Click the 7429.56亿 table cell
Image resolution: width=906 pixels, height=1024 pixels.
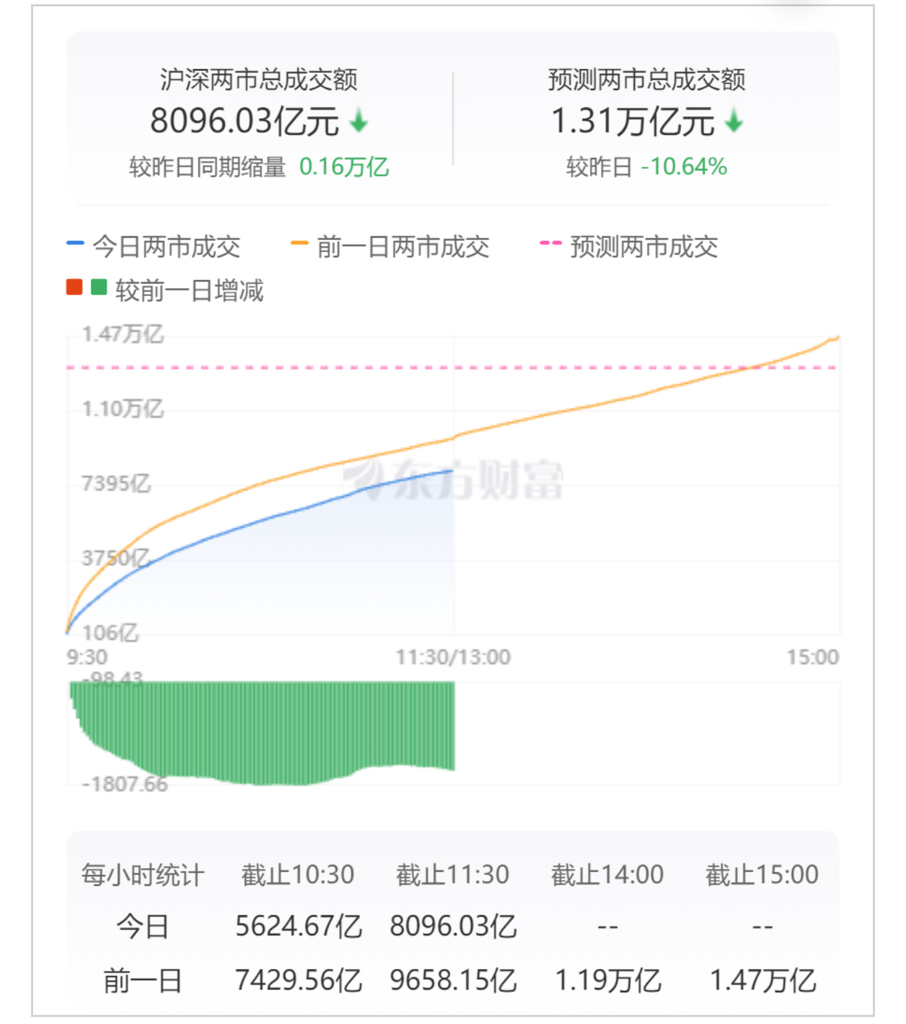[299, 981]
